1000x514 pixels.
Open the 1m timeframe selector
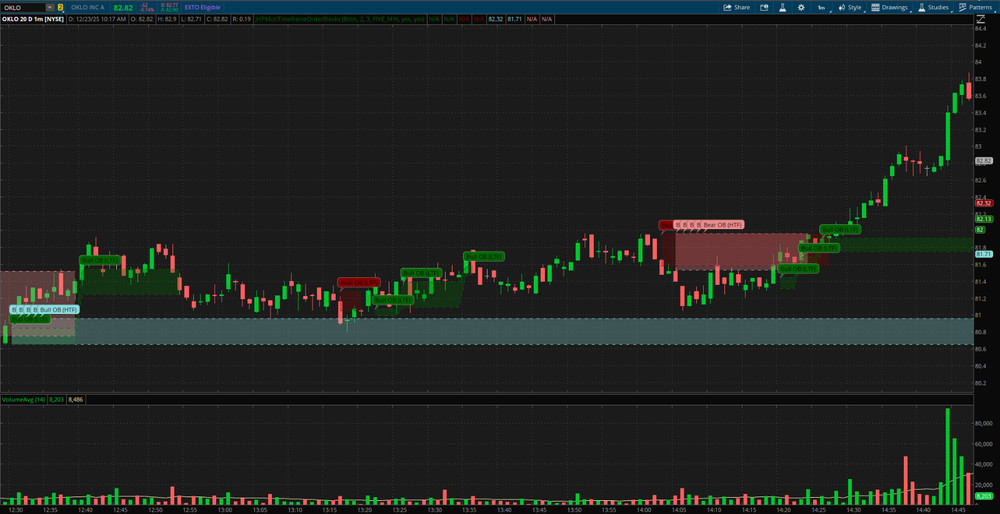[x=821, y=7]
